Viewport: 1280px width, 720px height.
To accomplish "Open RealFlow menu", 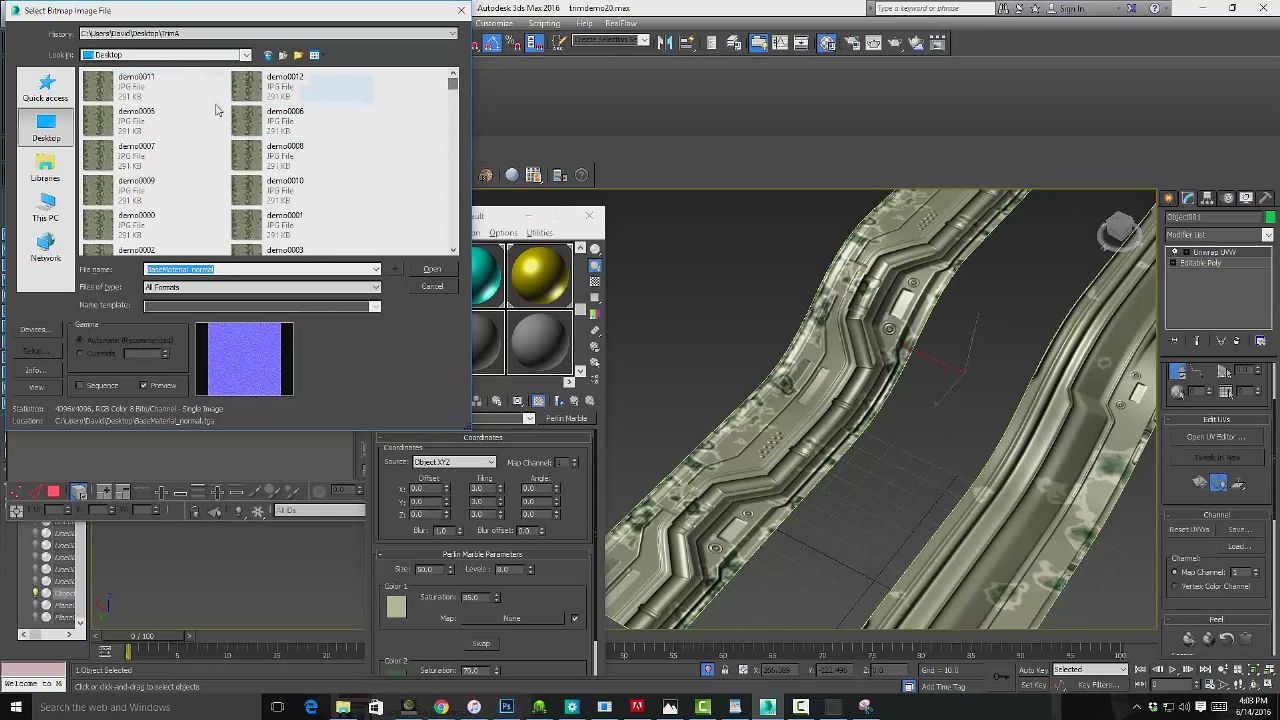I will pos(621,23).
